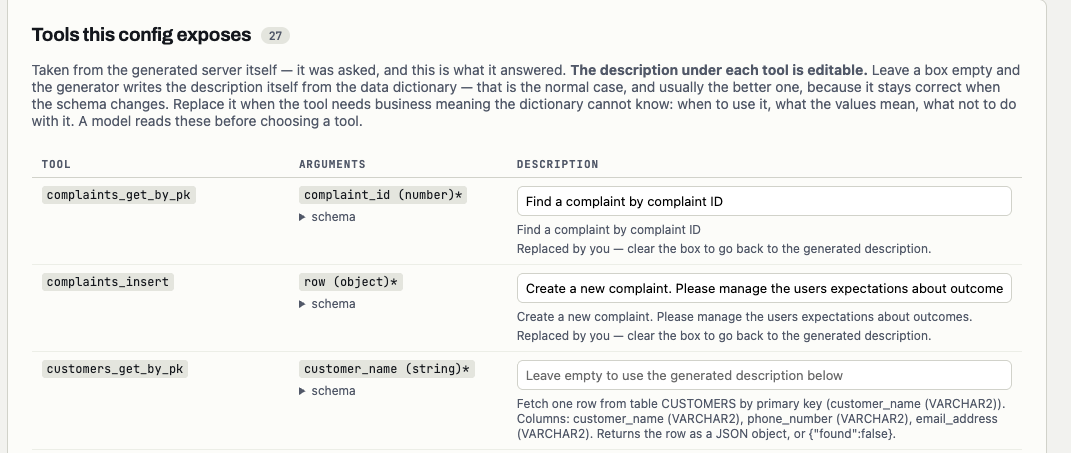
Task: Edit the 'Find a complaint by complaint ID' description box
Action: click(x=764, y=202)
